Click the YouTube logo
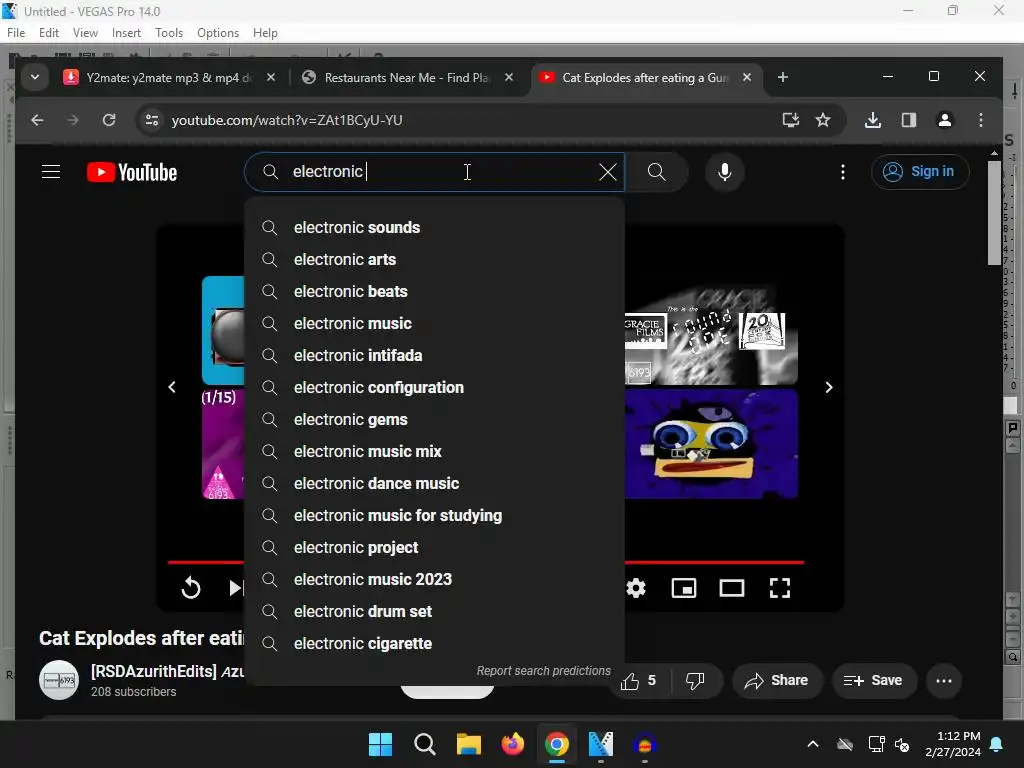The width and height of the screenshot is (1024, 768). (132, 172)
